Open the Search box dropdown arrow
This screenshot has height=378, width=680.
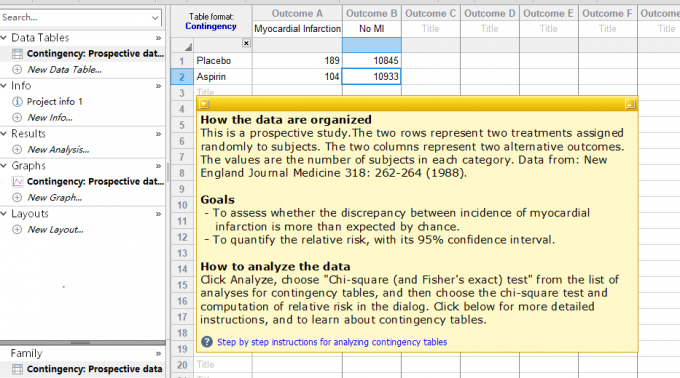pos(155,18)
